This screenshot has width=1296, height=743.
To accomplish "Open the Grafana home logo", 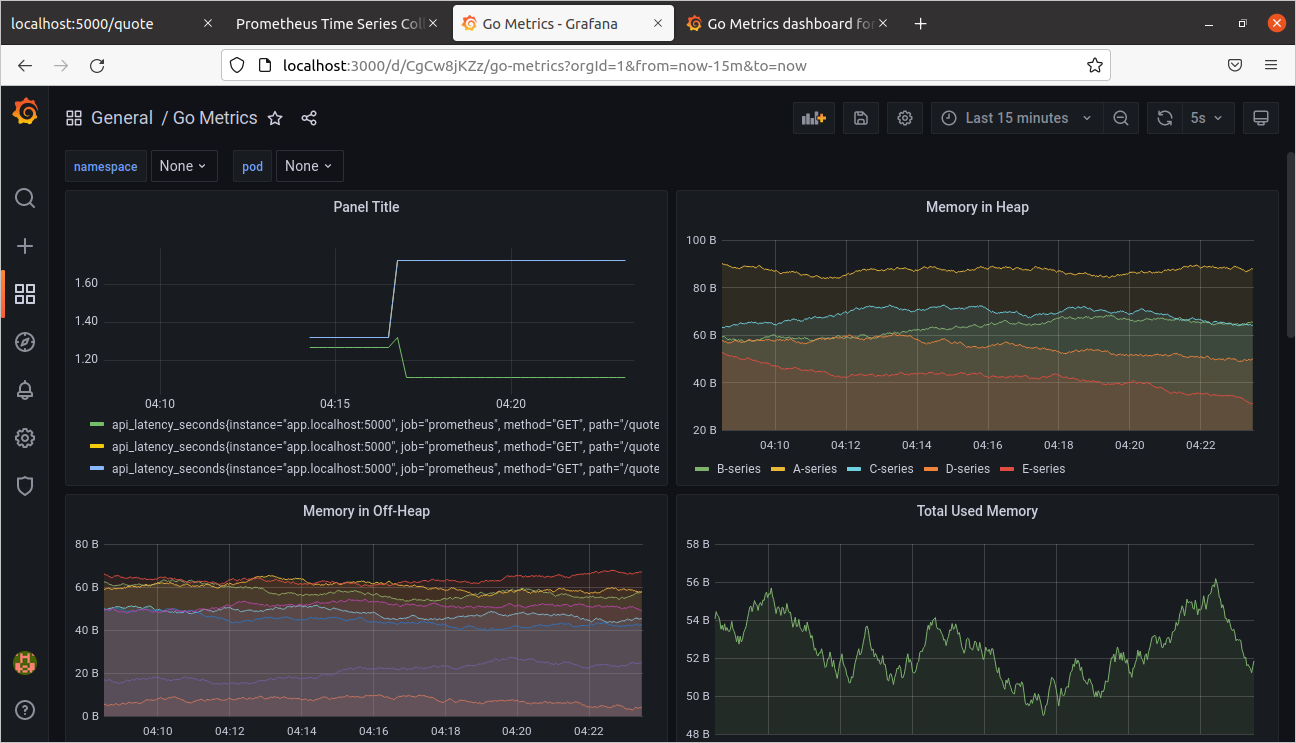I will [x=25, y=112].
